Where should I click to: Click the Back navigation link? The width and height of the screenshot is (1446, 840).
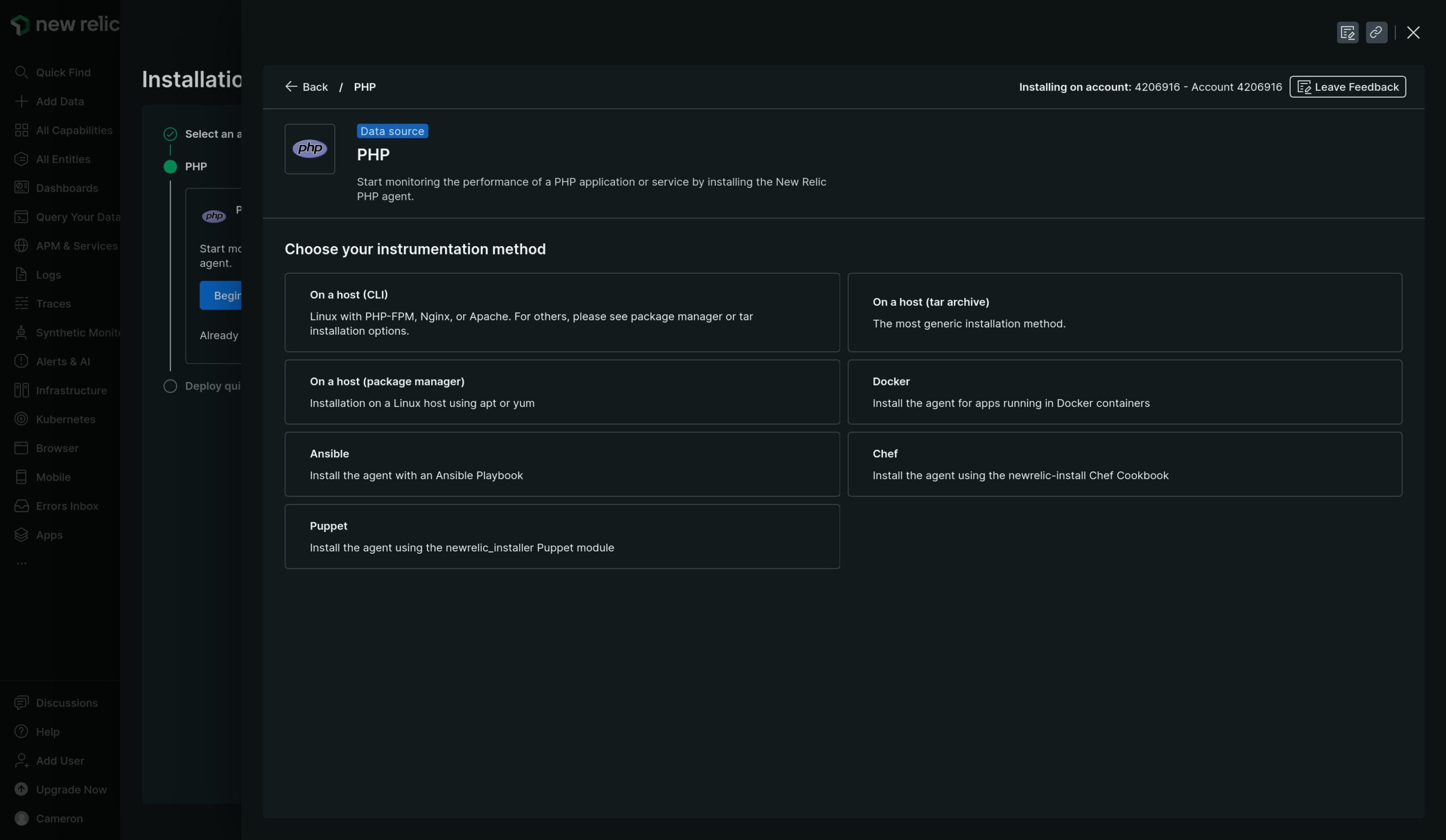pyautogui.click(x=305, y=86)
